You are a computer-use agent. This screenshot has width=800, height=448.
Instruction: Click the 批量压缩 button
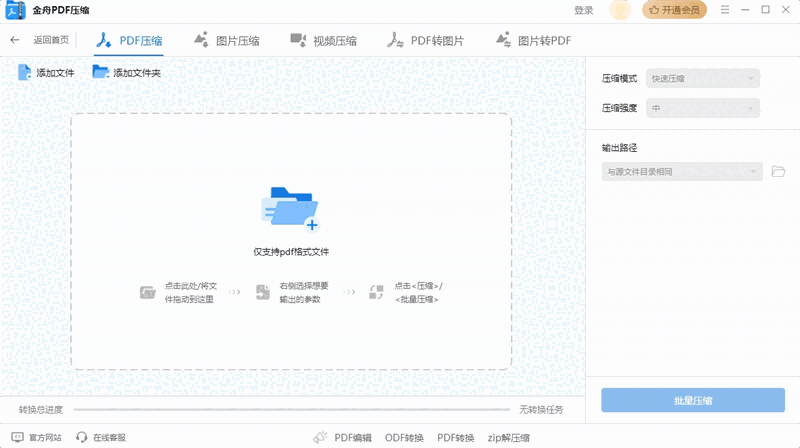[693, 400]
